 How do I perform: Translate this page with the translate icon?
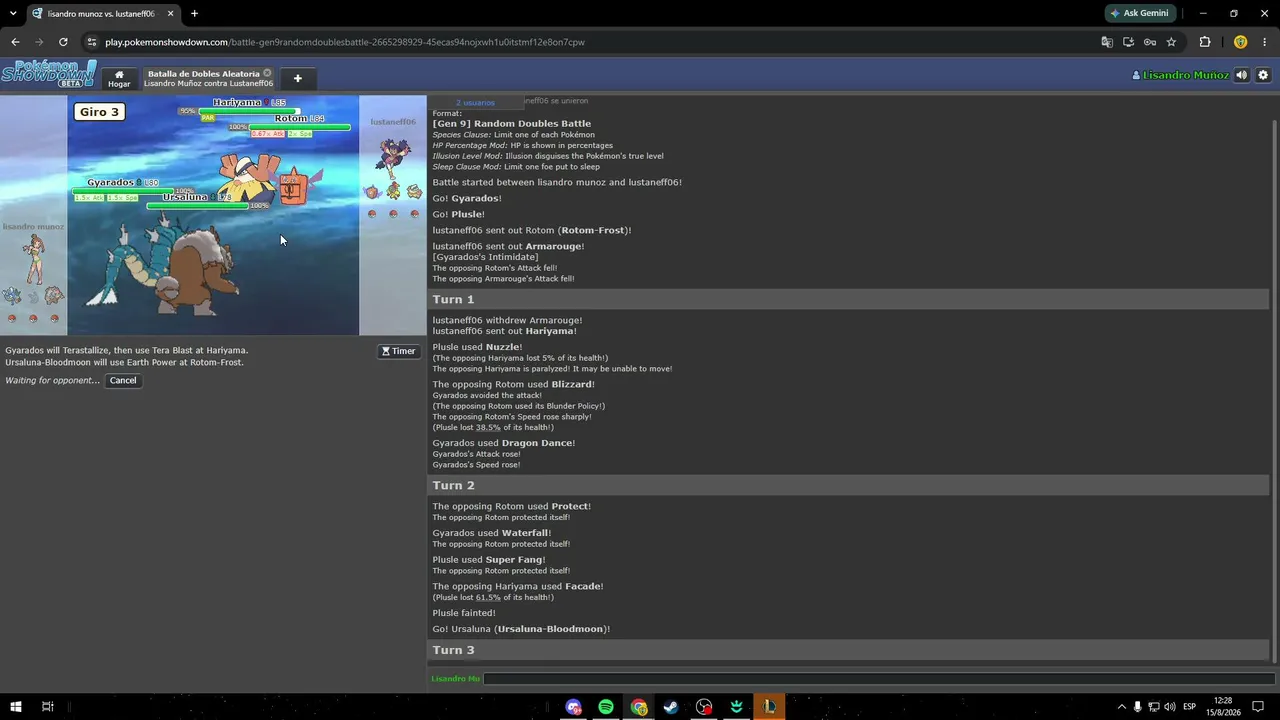[1107, 42]
